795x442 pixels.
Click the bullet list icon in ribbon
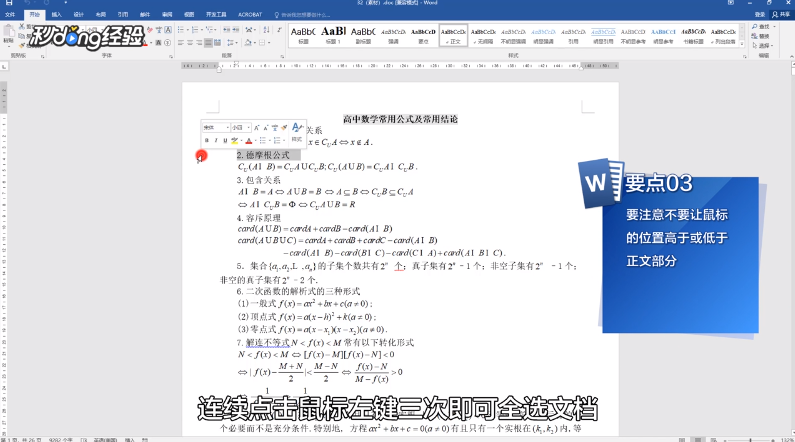(x=181, y=29)
